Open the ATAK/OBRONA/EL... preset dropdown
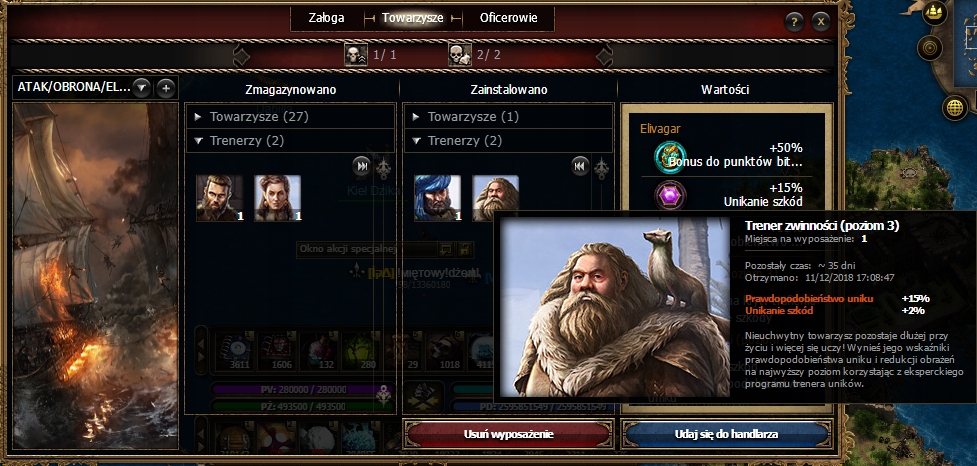 [x=141, y=88]
